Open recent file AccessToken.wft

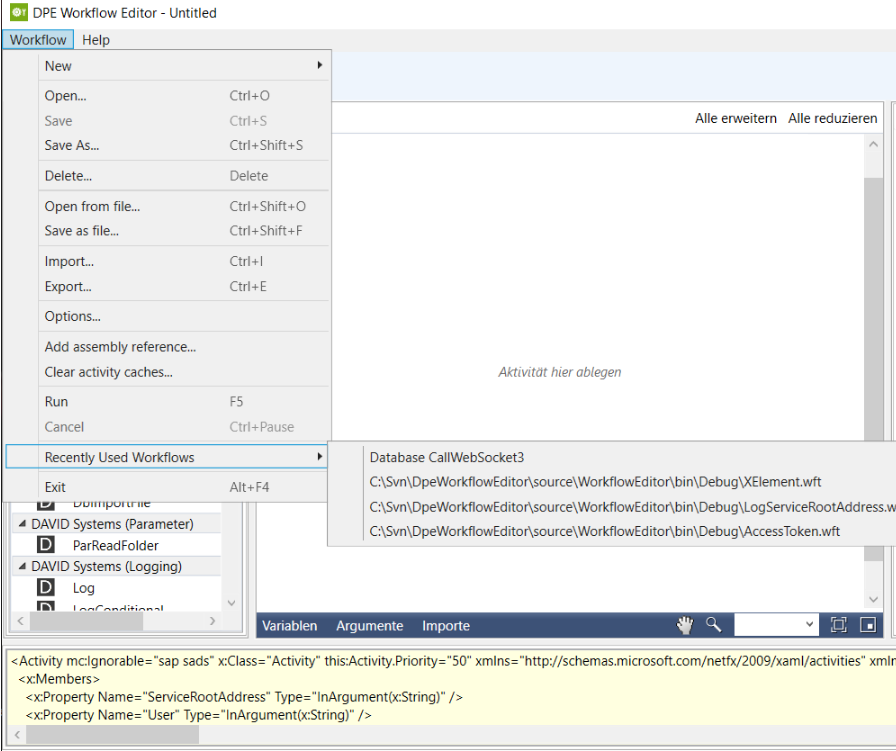point(604,531)
